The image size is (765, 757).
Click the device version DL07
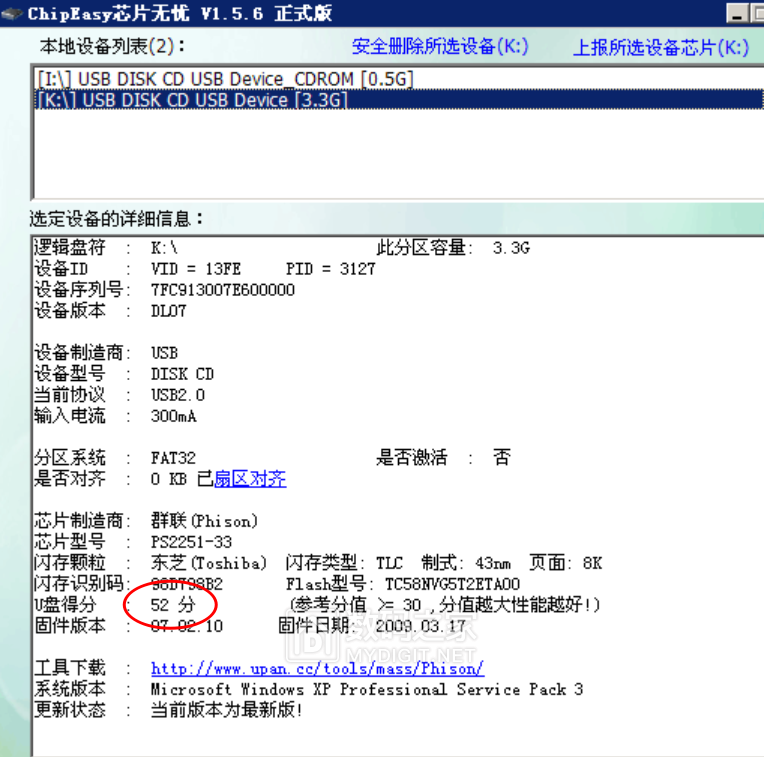click(x=168, y=311)
